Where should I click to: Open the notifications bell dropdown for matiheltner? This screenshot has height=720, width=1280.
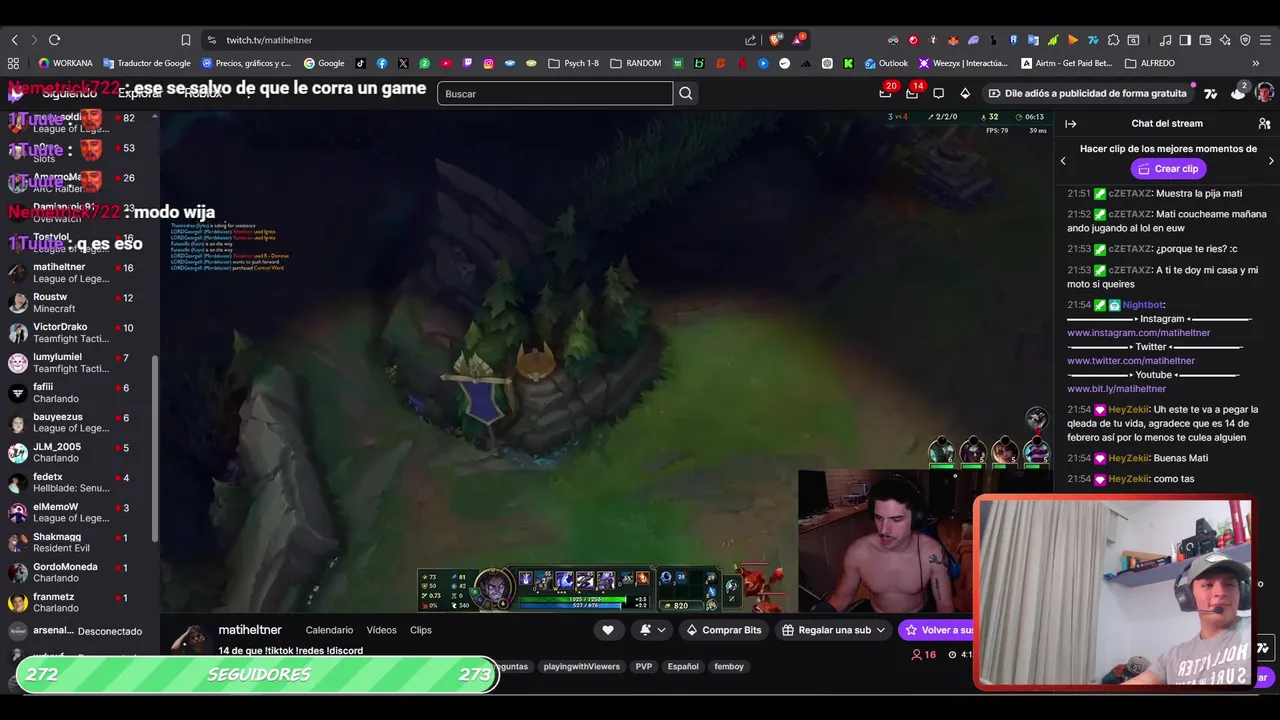[651, 630]
